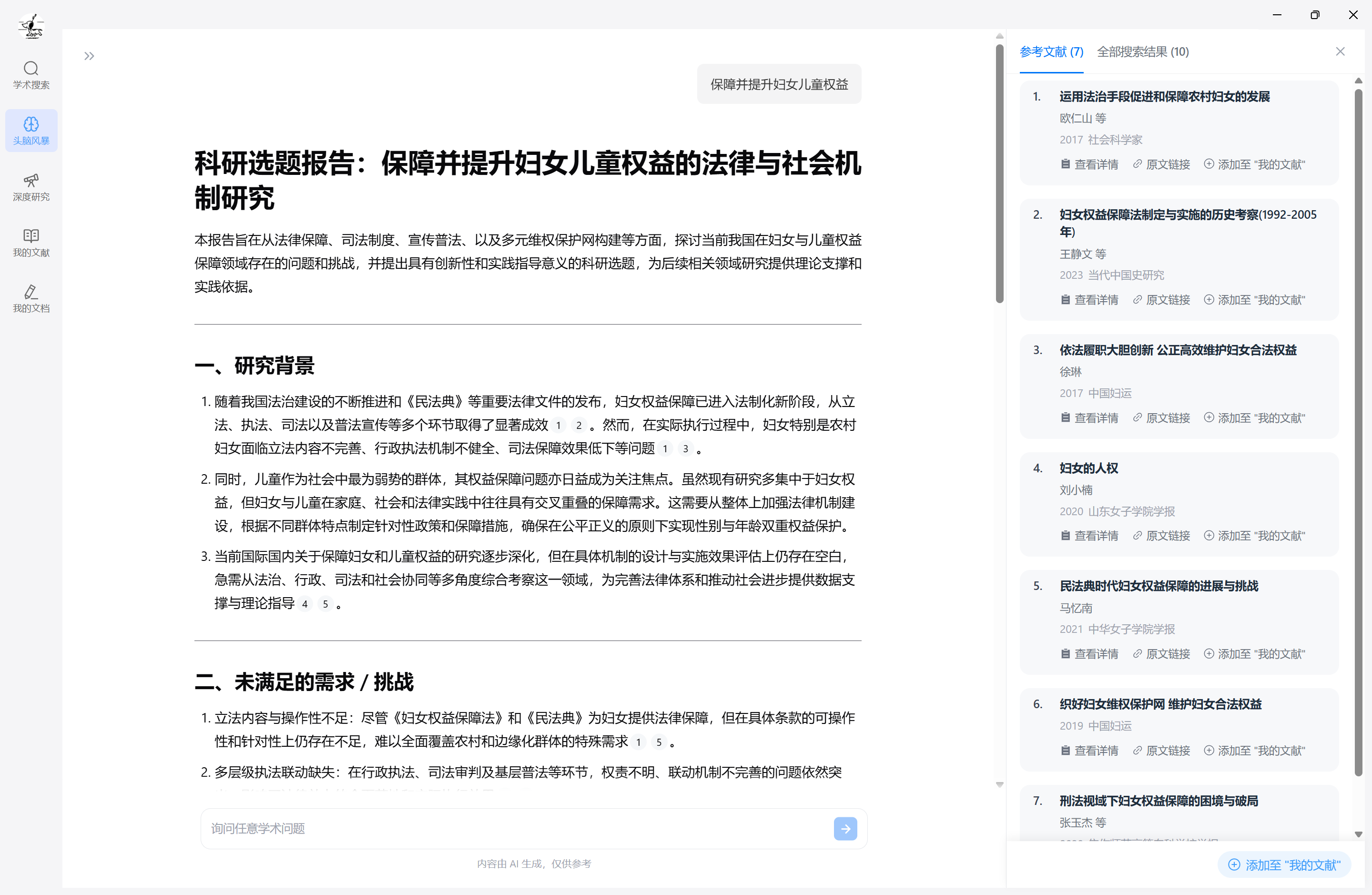1372x895 pixels.
Task: Open 原文链接 for reference 3
Action: coord(1161,417)
